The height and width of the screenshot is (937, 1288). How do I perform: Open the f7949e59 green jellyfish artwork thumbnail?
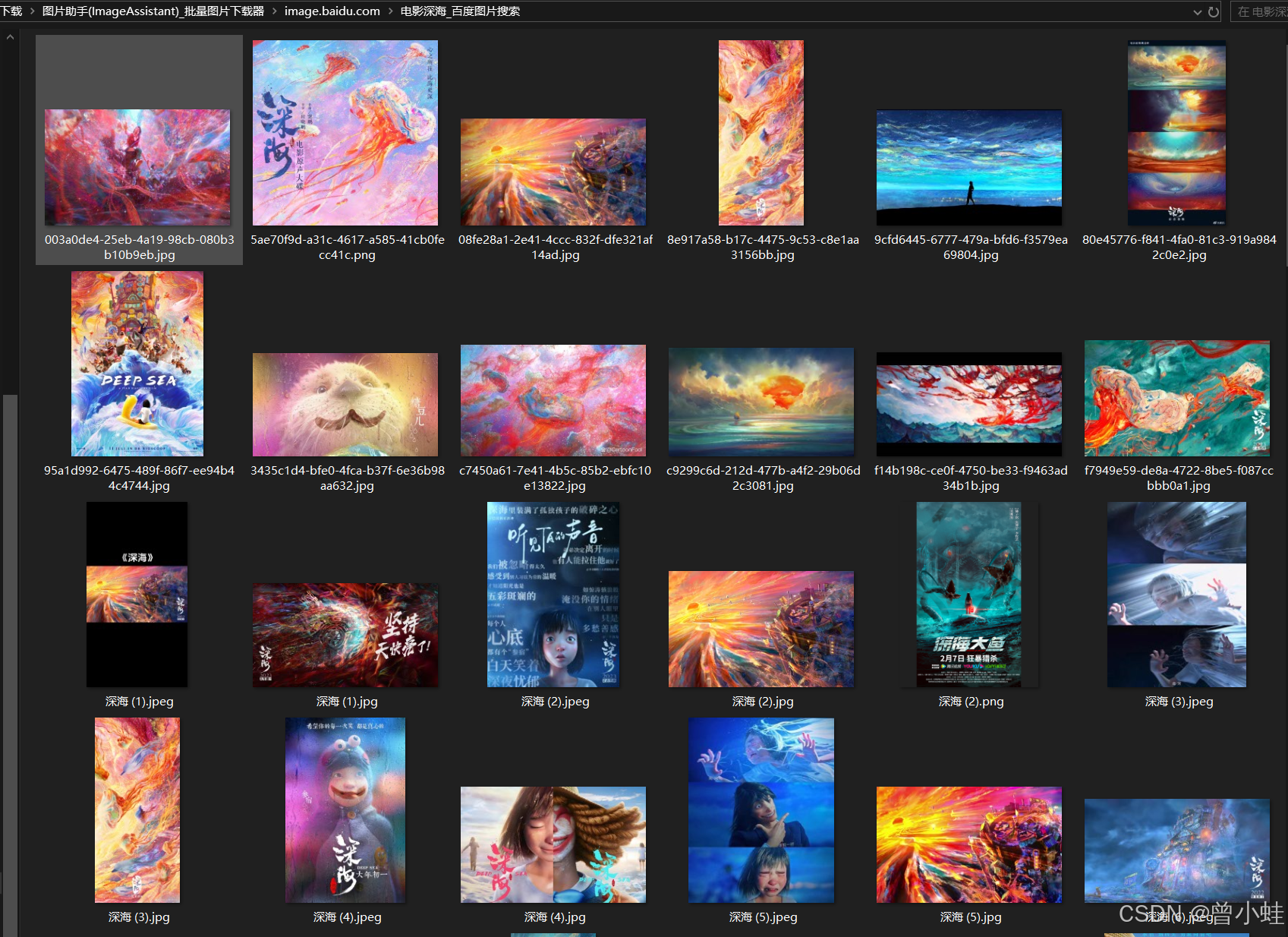click(x=1176, y=399)
